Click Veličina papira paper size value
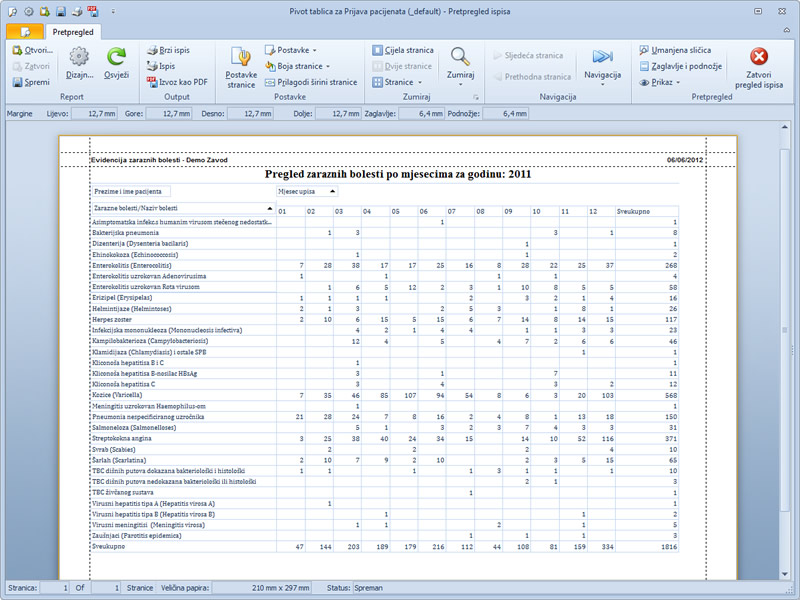The image size is (800, 600). tap(262, 588)
